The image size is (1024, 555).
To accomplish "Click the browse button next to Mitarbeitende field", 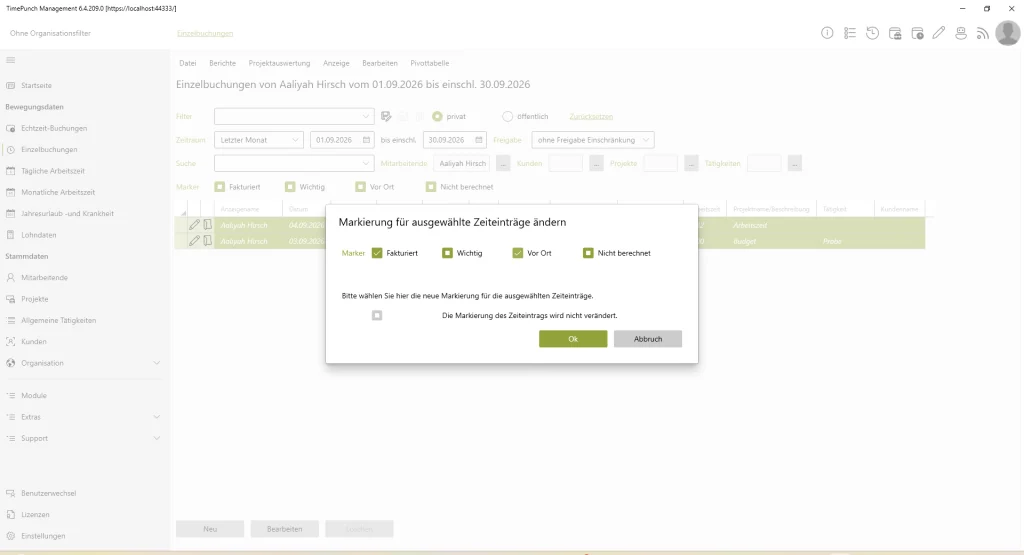I will pyautogui.click(x=503, y=163).
